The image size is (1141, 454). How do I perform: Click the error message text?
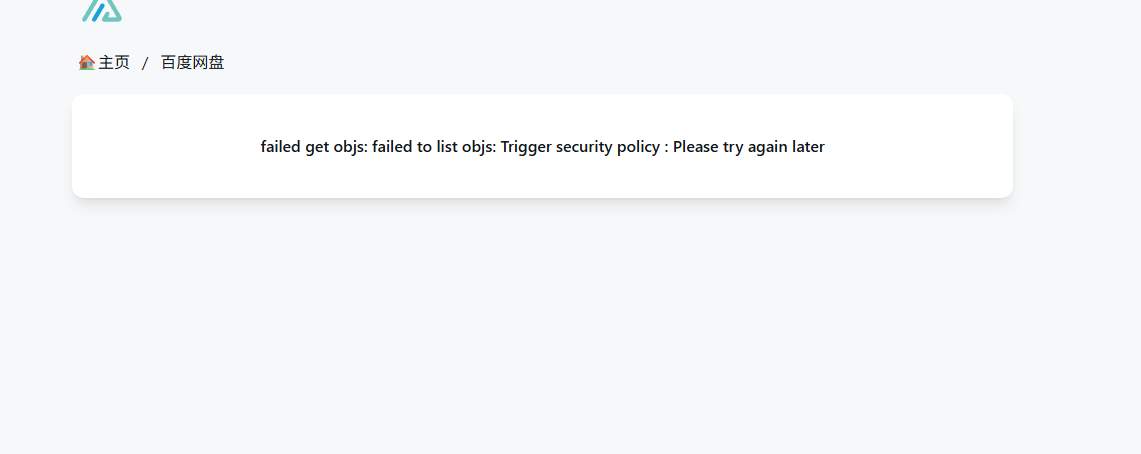click(x=542, y=147)
